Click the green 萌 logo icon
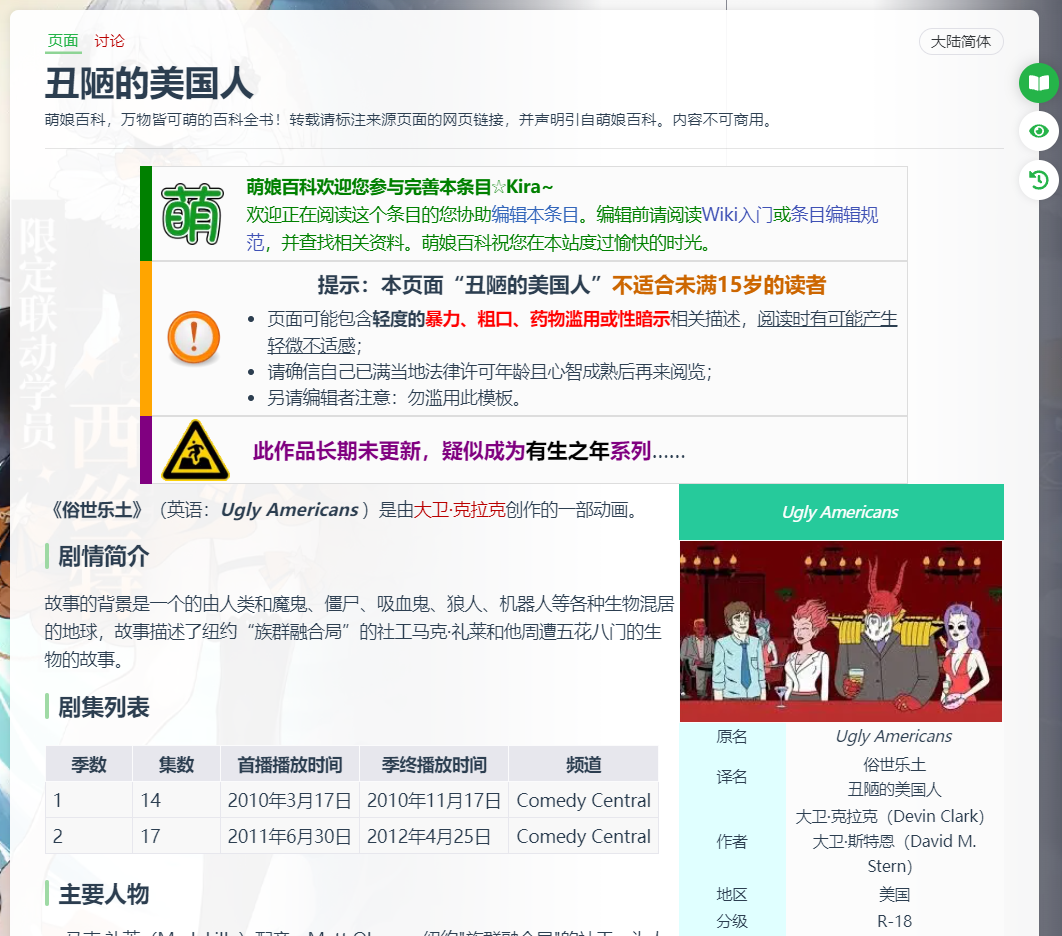This screenshot has height=936, width=1062. (x=192, y=214)
